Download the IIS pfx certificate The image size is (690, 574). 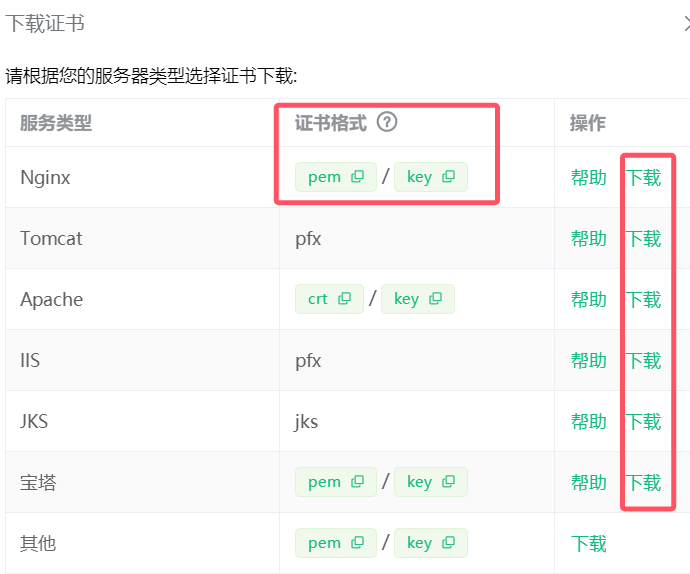[644, 361]
